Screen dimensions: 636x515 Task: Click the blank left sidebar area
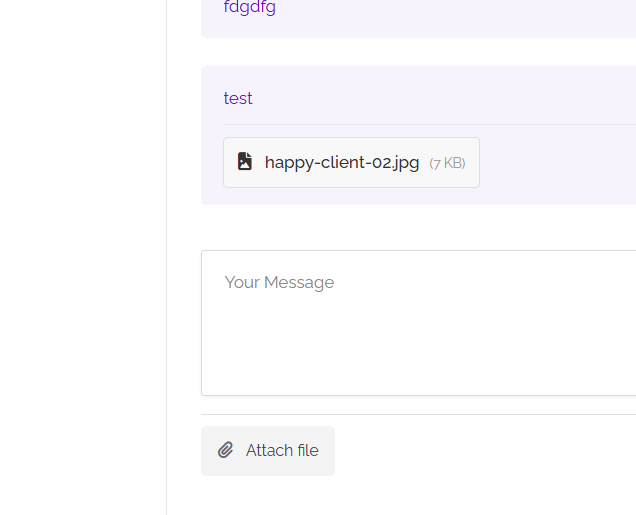pyautogui.click(x=83, y=258)
